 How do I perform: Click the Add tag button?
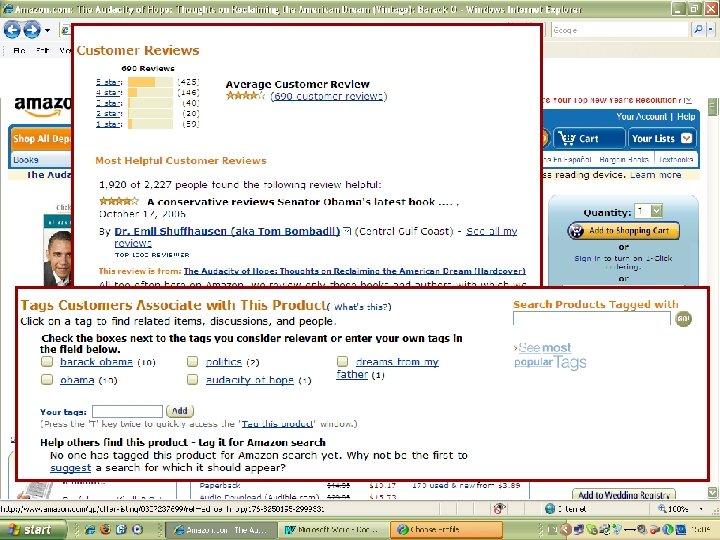[x=180, y=411]
